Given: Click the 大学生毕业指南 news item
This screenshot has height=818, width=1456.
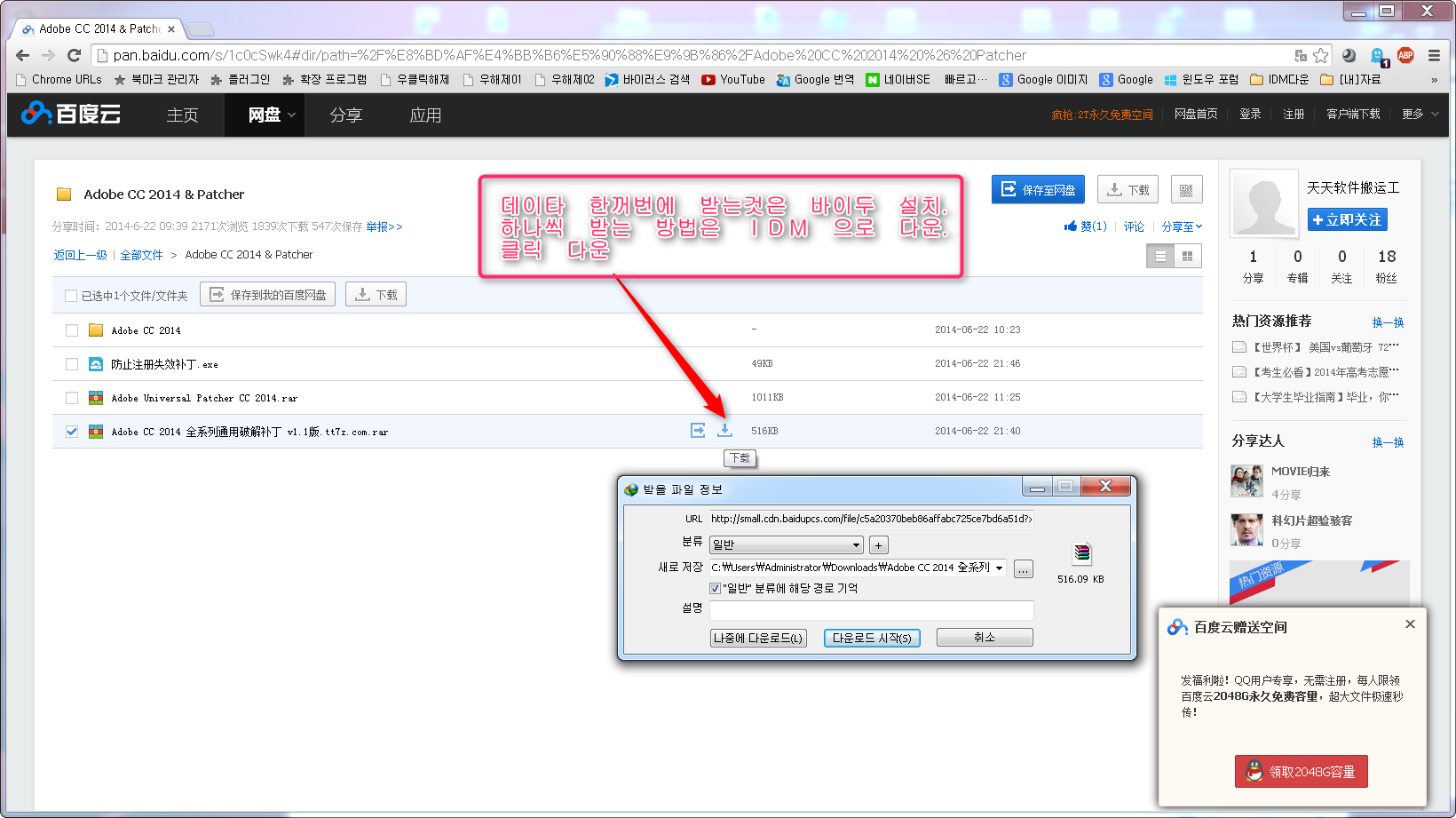Looking at the screenshot, I should (1325, 397).
